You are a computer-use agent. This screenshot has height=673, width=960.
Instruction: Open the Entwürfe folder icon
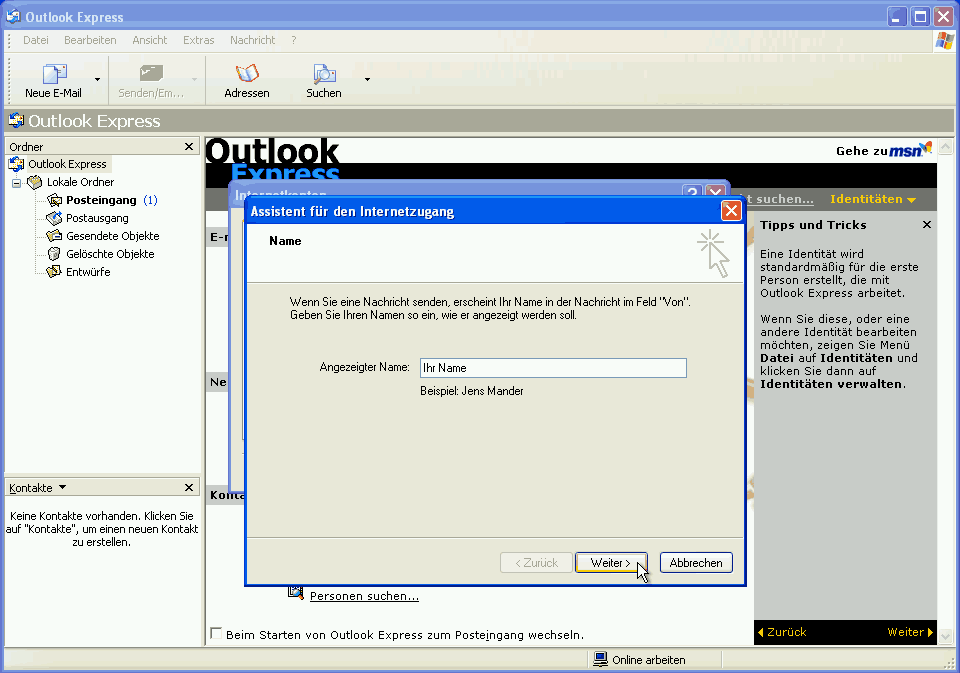[55, 271]
